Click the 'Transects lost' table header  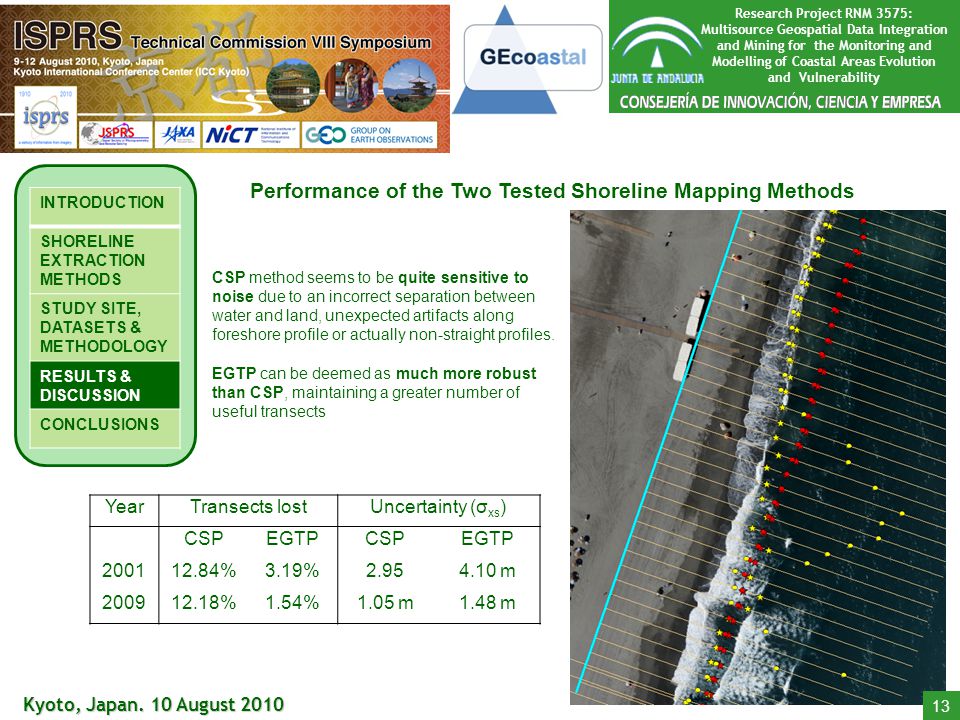click(248, 507)
